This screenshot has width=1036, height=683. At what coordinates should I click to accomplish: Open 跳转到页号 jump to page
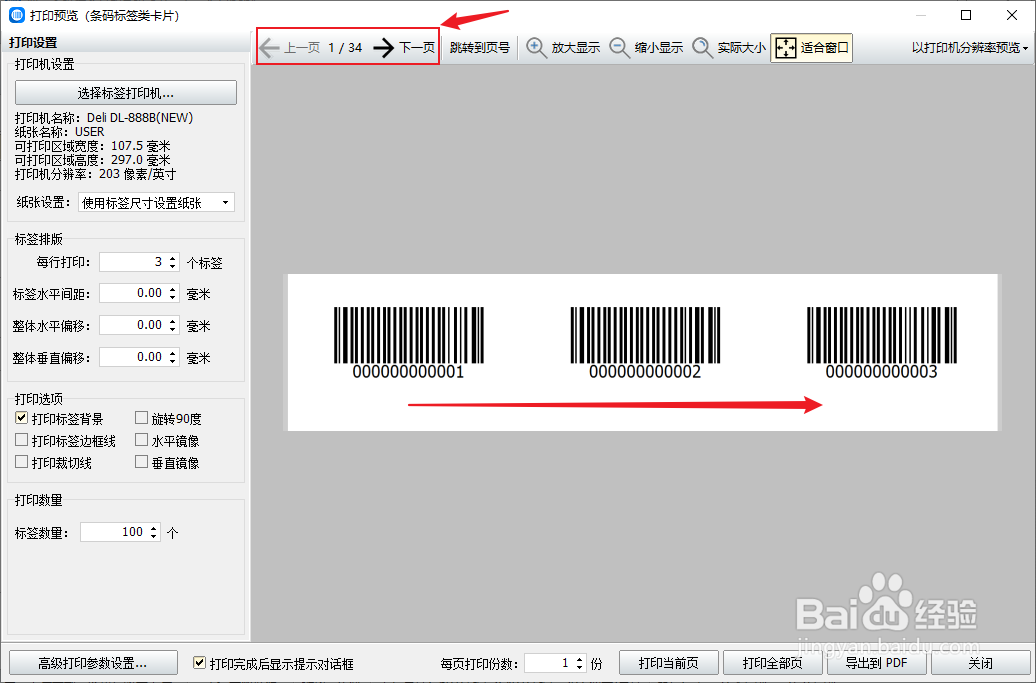coord(480,48)
